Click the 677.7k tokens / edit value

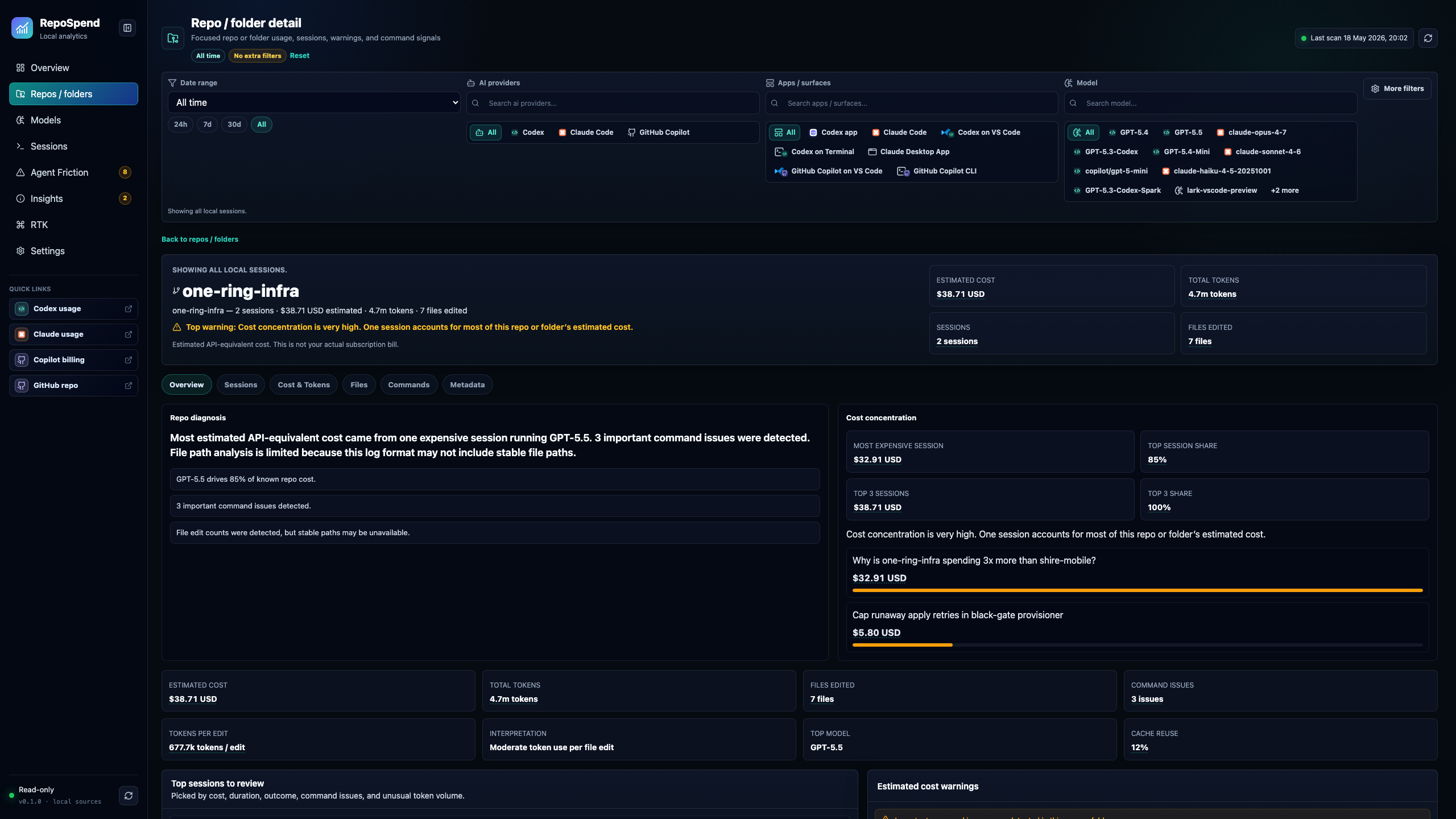coord(207,747)
